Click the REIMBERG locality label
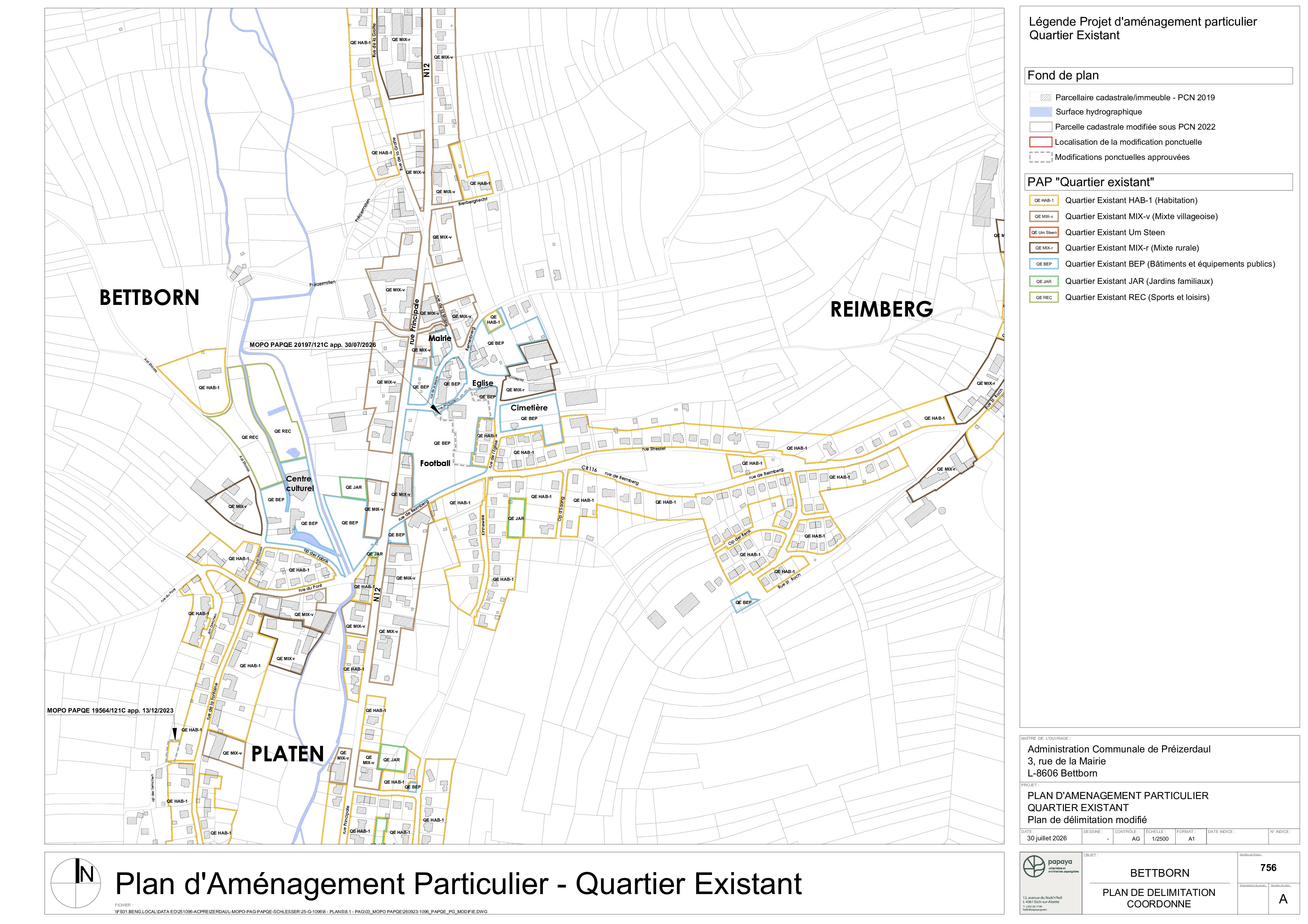Screen dimensions: 1308x924 pyautogui.click(x=881, y=309)
